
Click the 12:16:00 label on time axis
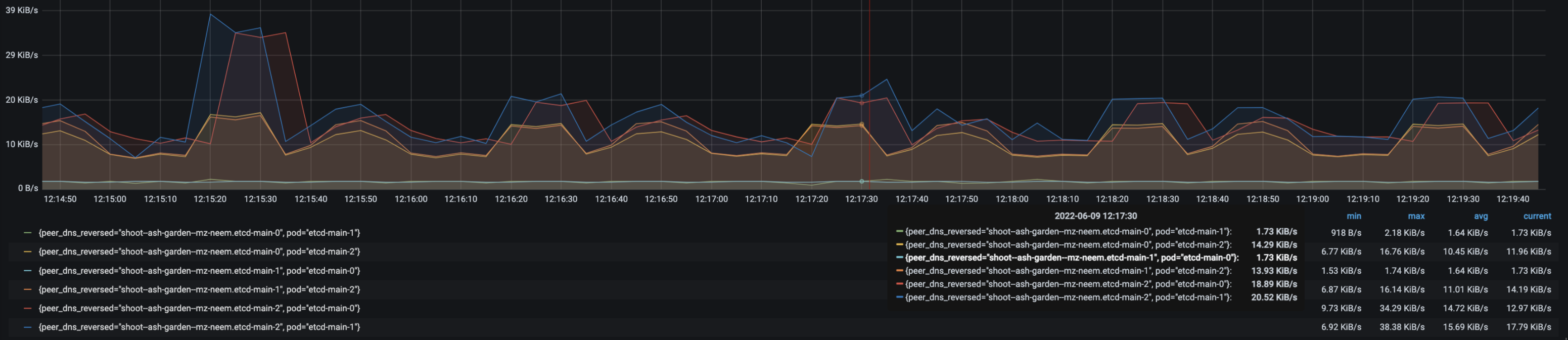pos(411,199)
